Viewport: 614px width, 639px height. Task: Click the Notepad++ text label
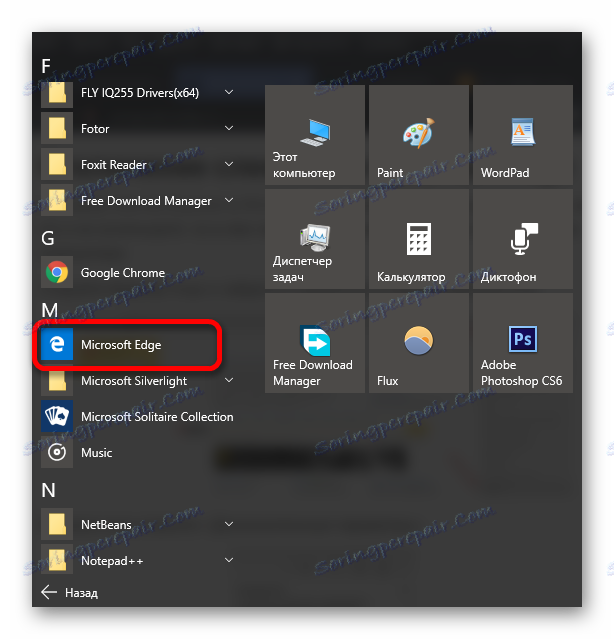[x=112, y=561]
